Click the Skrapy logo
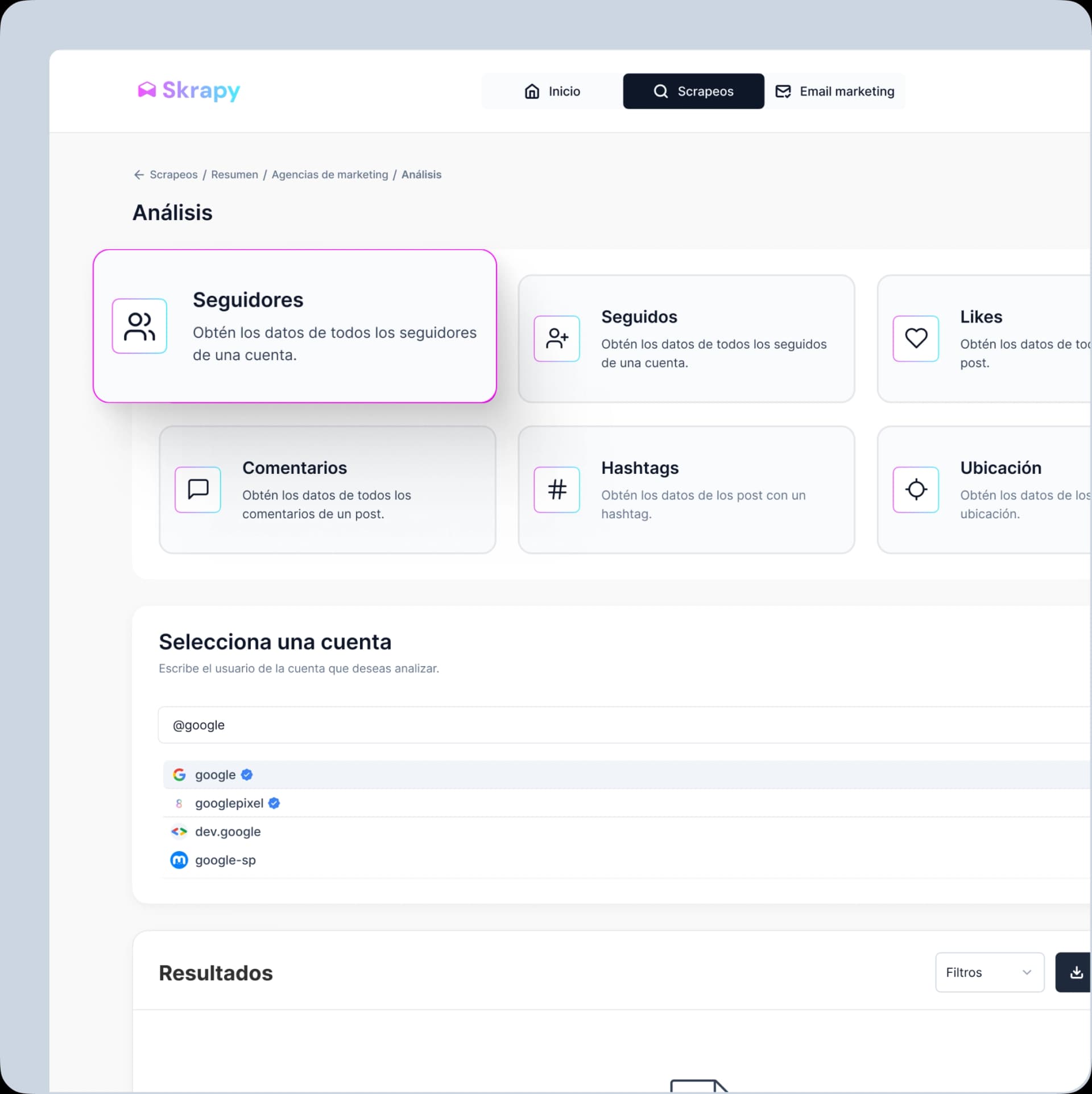 (189, 90)
